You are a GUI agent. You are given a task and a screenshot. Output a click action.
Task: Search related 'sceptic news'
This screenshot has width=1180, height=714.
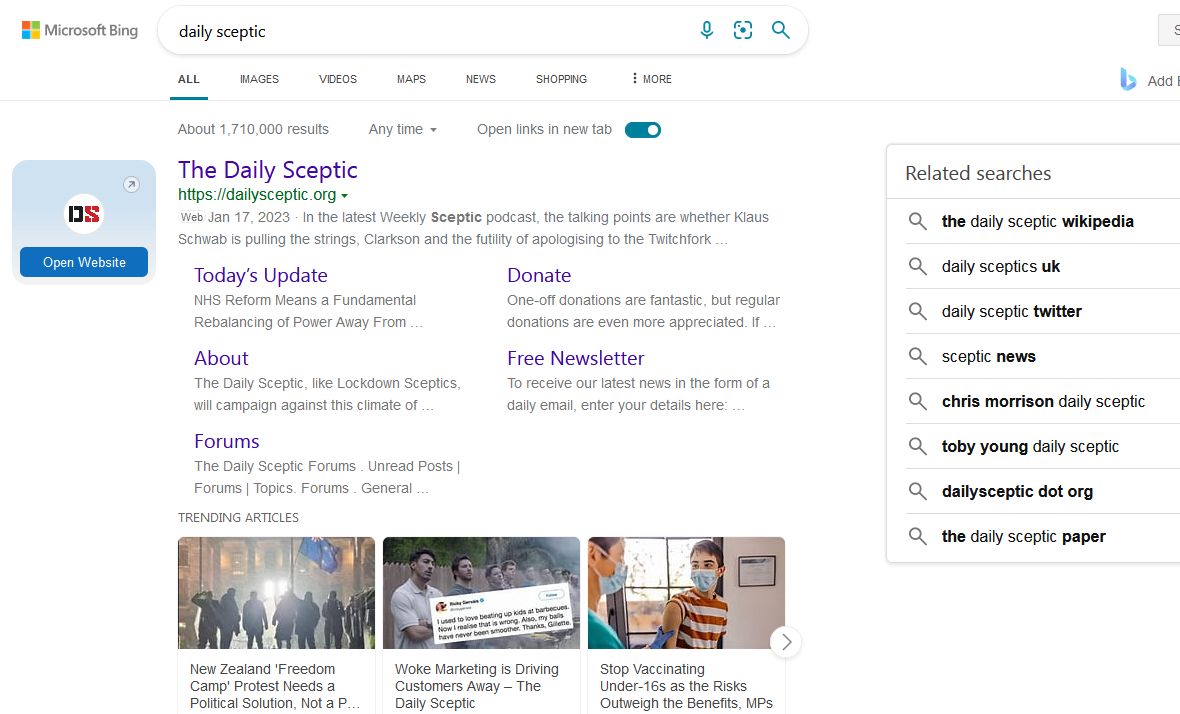point(989,357)
